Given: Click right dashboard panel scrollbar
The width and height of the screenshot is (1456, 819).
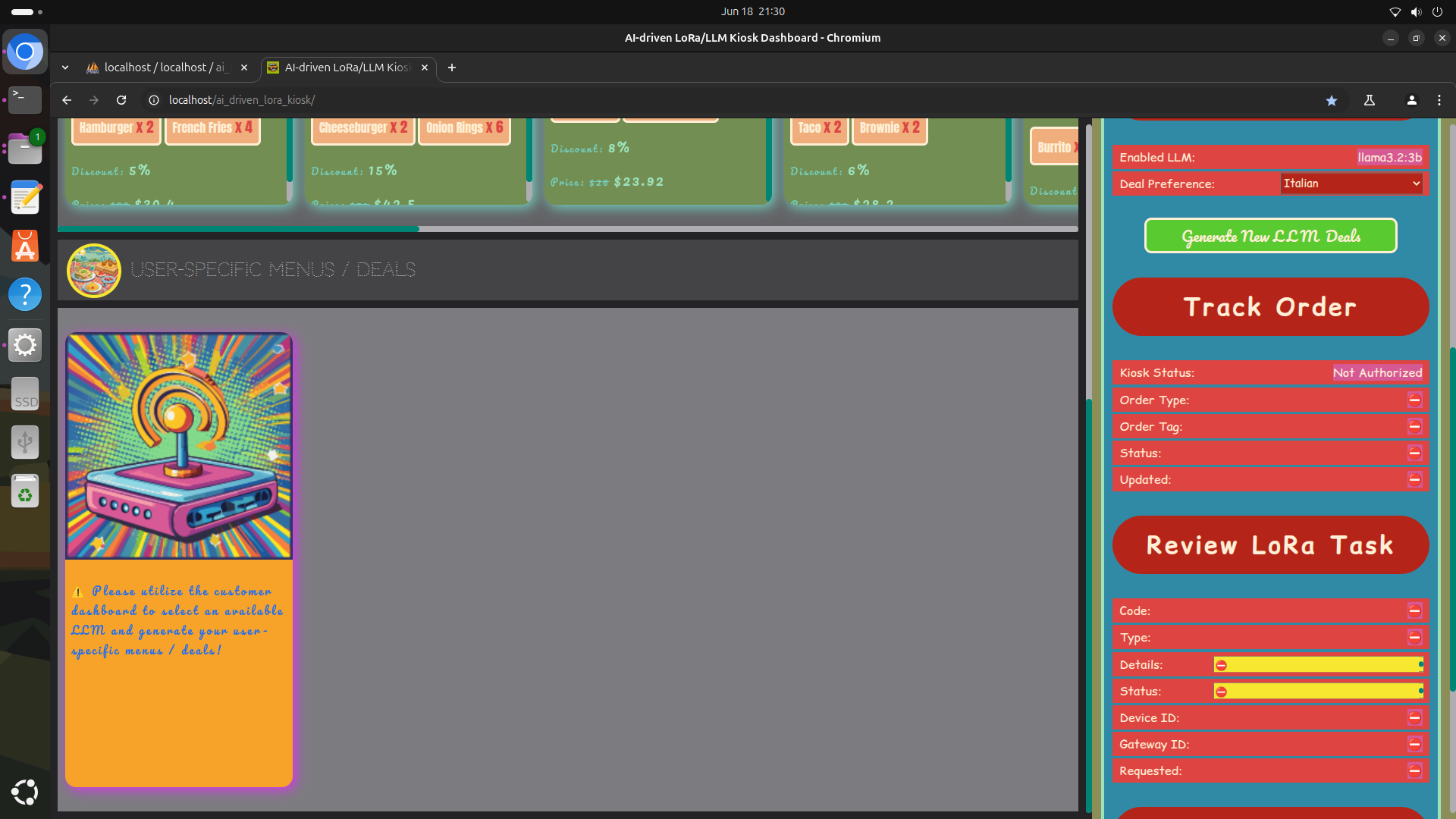Looking at the screenshot, I should (x=1451, y=519).
